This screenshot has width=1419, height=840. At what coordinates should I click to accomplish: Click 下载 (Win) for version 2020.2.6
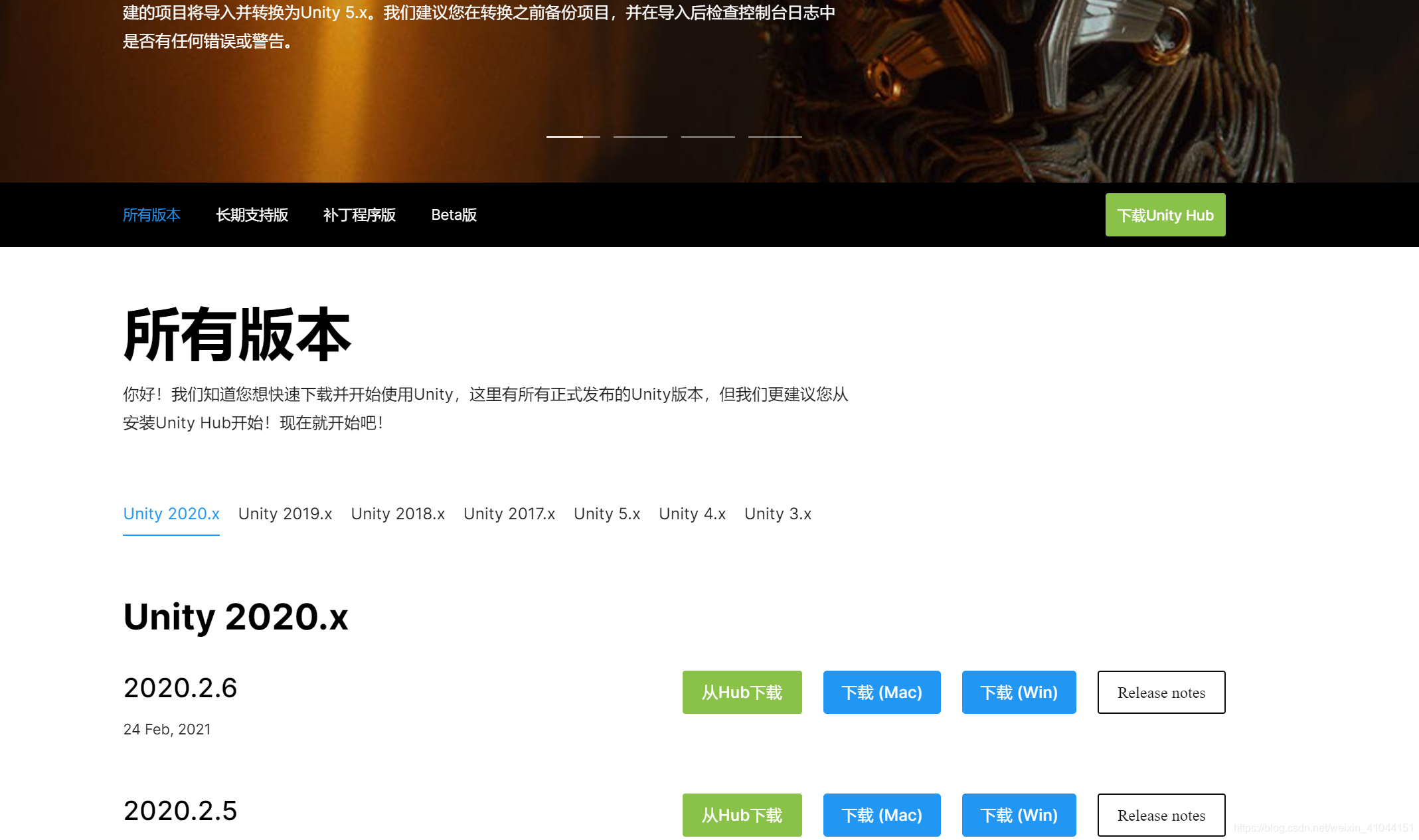click(1019, 693)
